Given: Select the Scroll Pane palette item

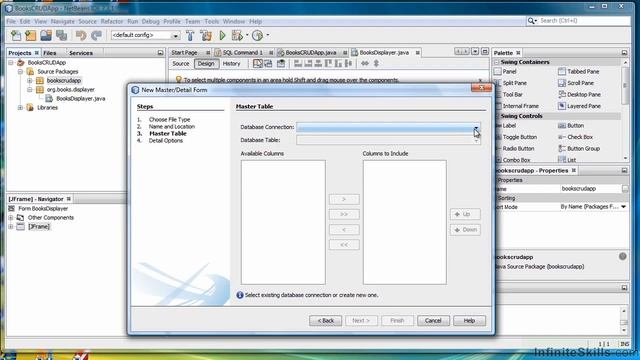Looking at the screenshot, I should pyautogui.click(x=576, y=83).
